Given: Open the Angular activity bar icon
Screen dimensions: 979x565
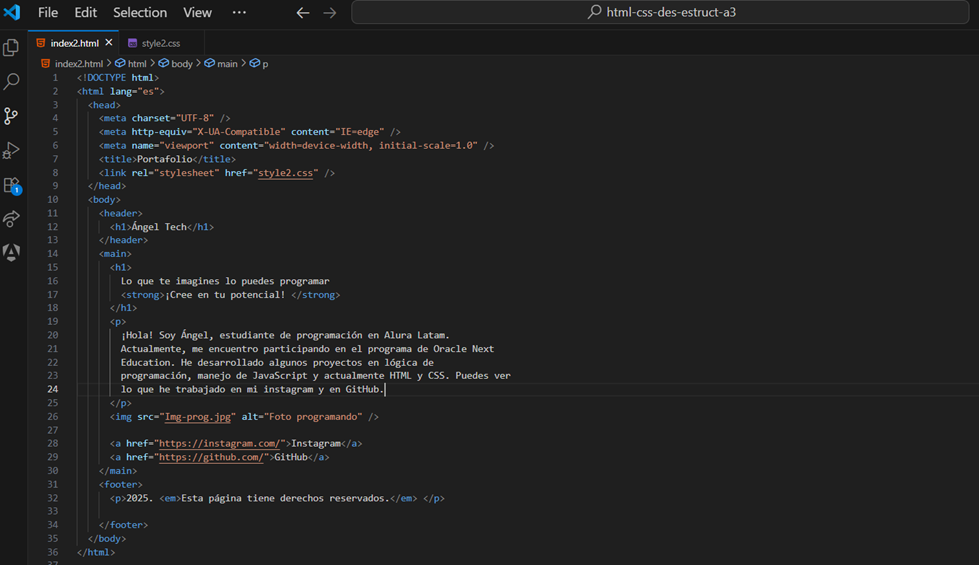Looking at the screenshot, I should (x=11, y=252).
